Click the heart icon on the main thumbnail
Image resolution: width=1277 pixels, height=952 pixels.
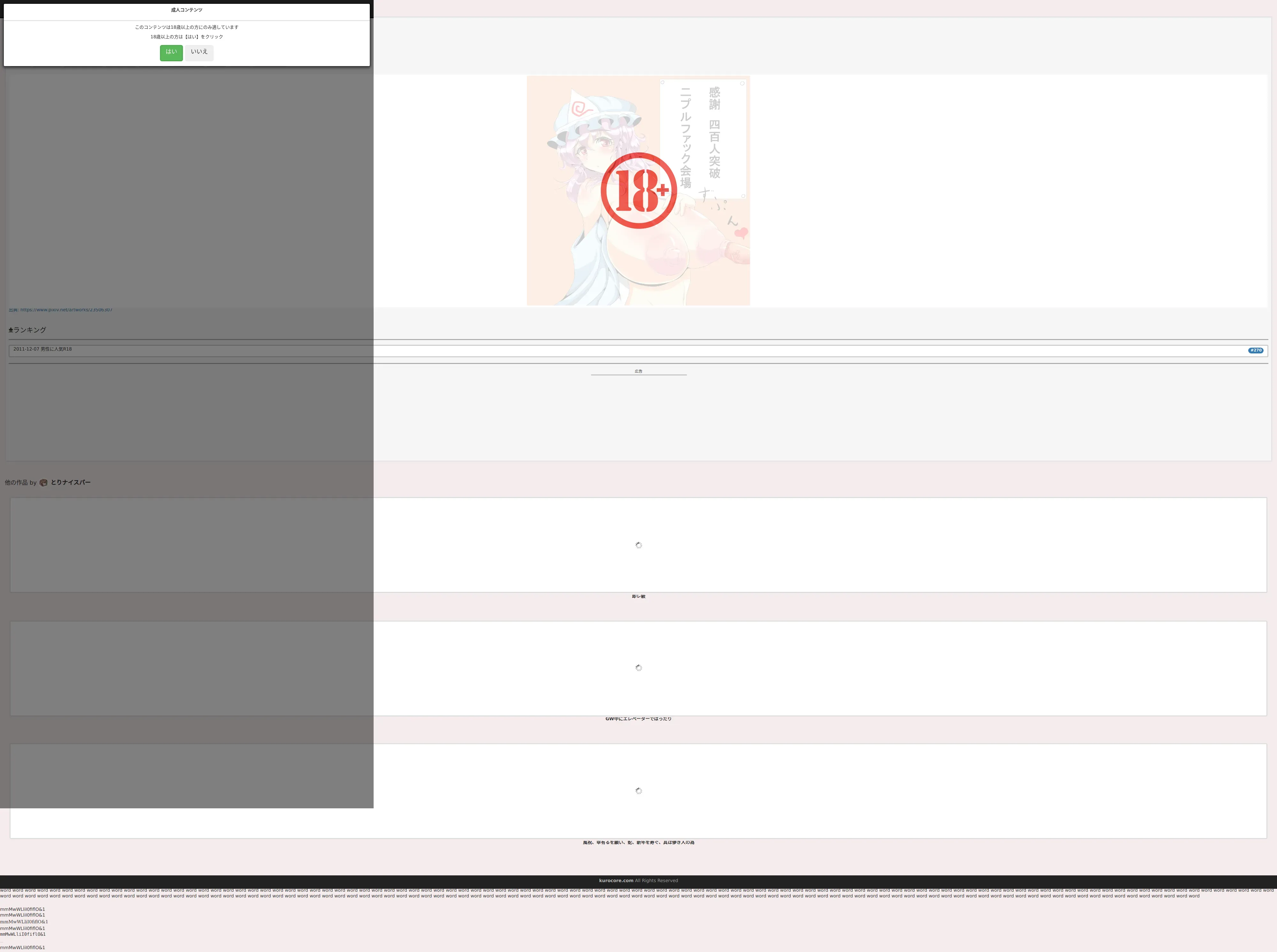742,233
